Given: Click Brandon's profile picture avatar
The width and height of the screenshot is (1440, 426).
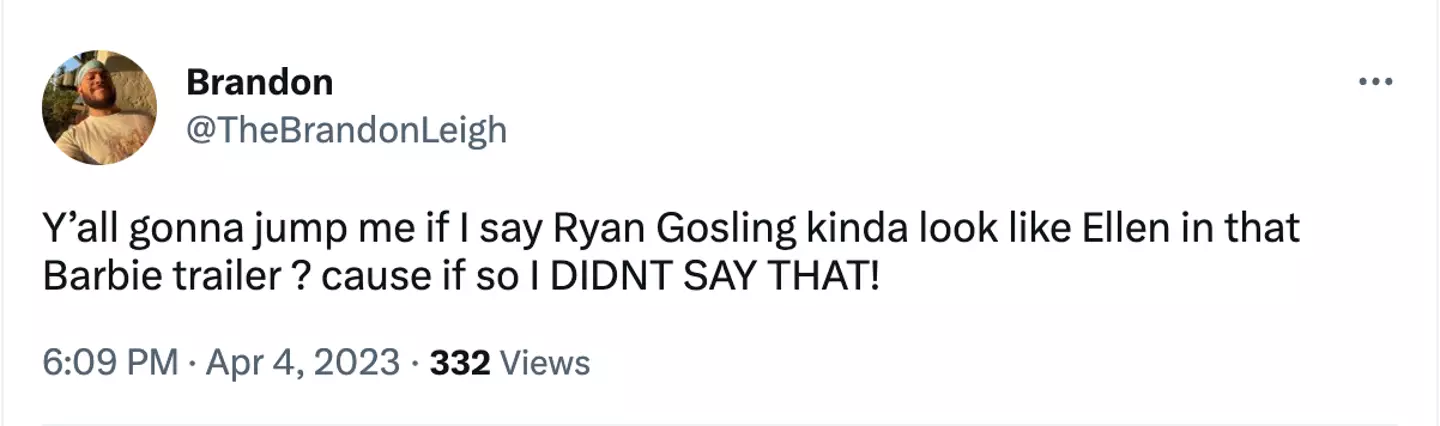Looking at the screenshot, I should [x=99, y=107].
